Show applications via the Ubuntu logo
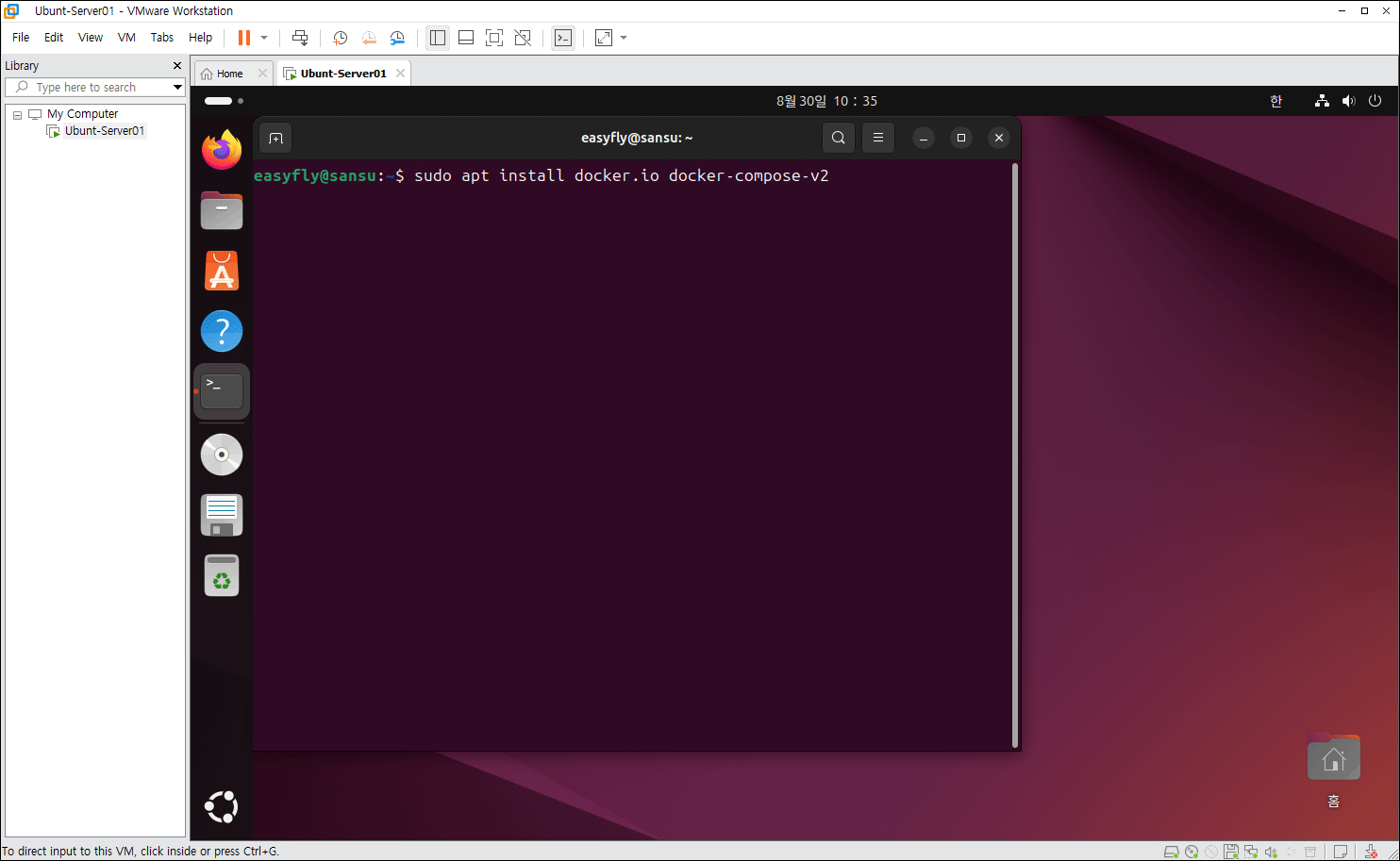 tap(222, 806)
